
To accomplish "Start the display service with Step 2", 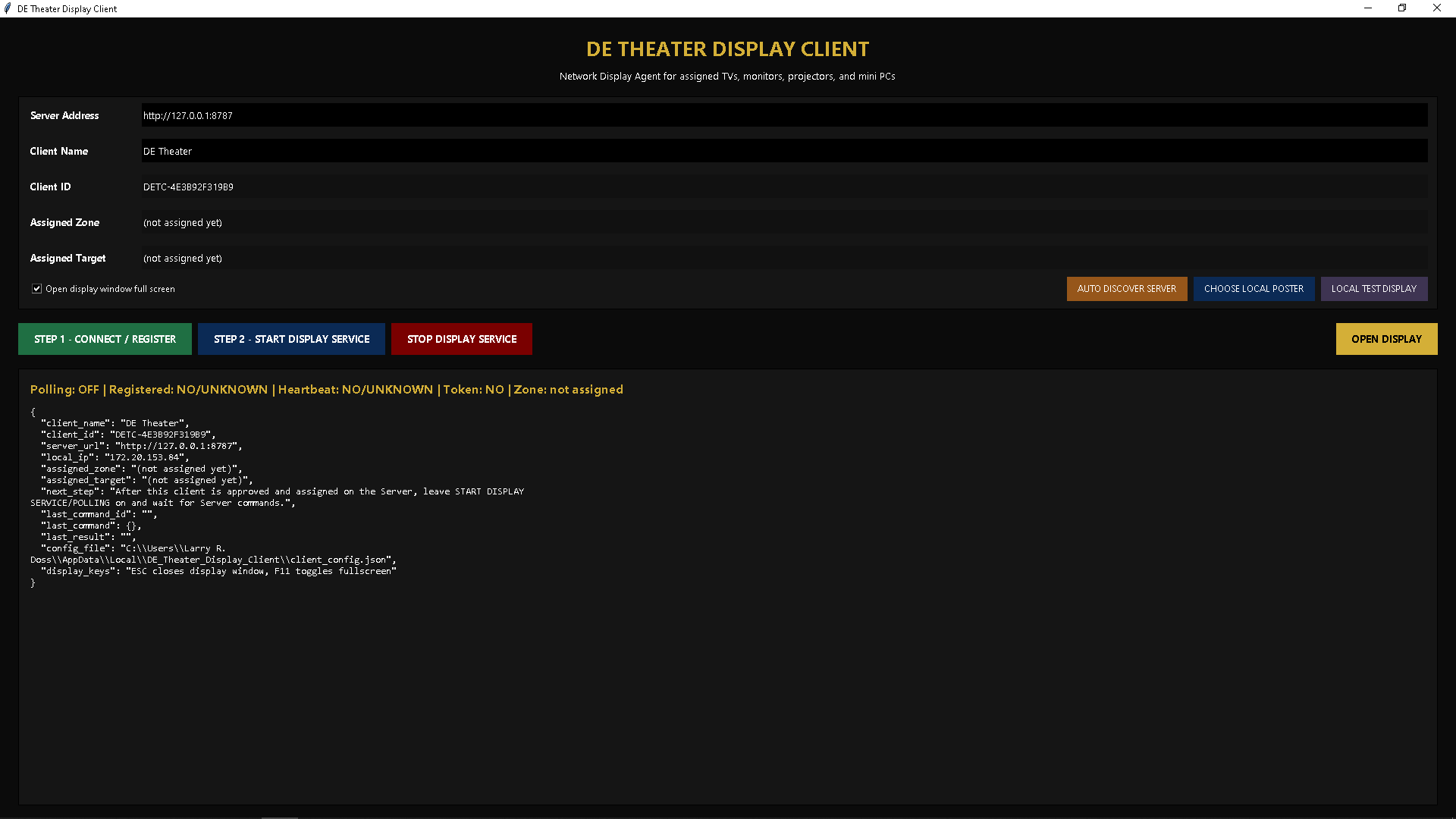I will [291, 339].
